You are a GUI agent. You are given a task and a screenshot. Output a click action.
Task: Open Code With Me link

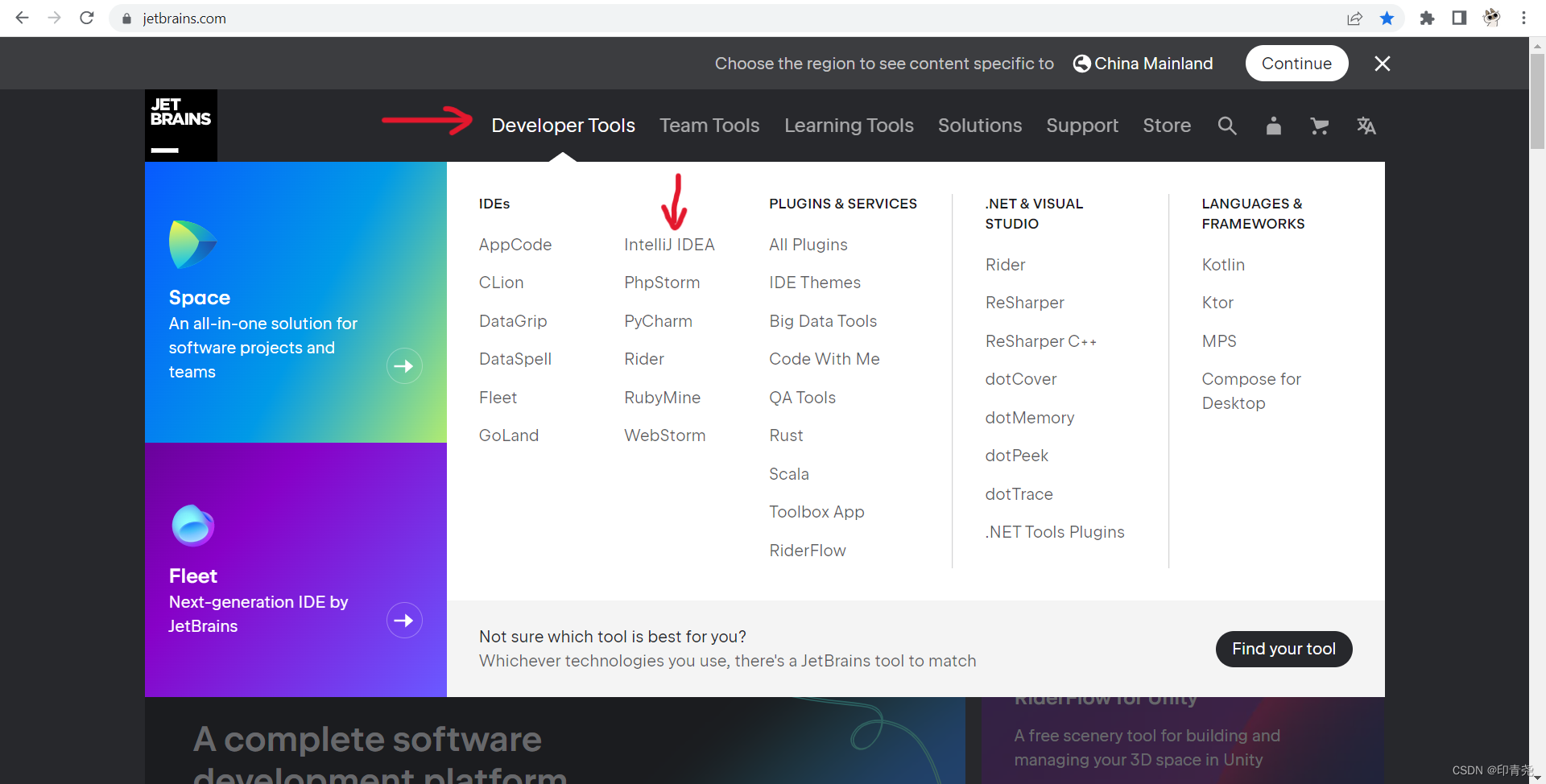coord(825,359)
